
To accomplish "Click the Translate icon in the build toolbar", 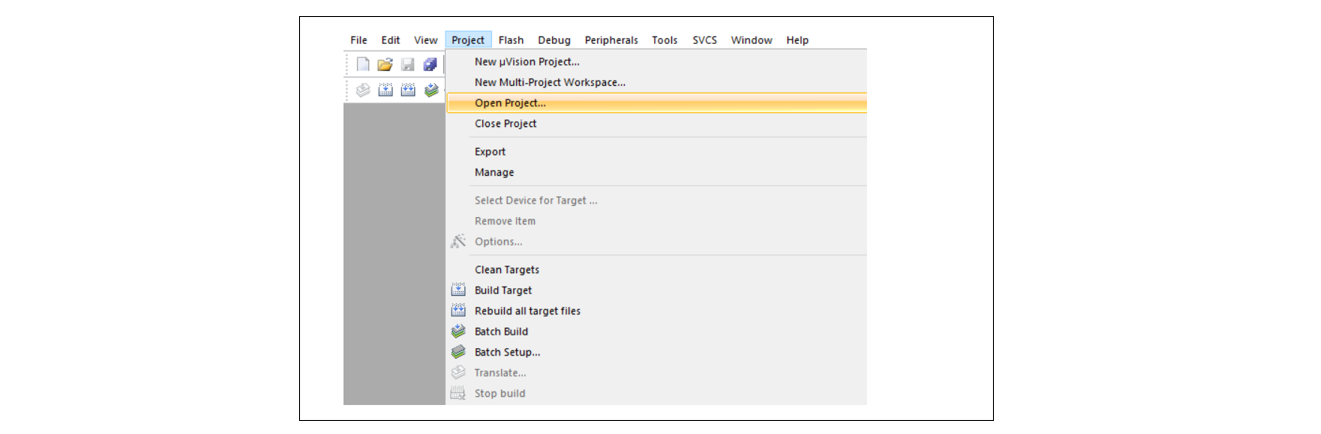I will [363, 90].
